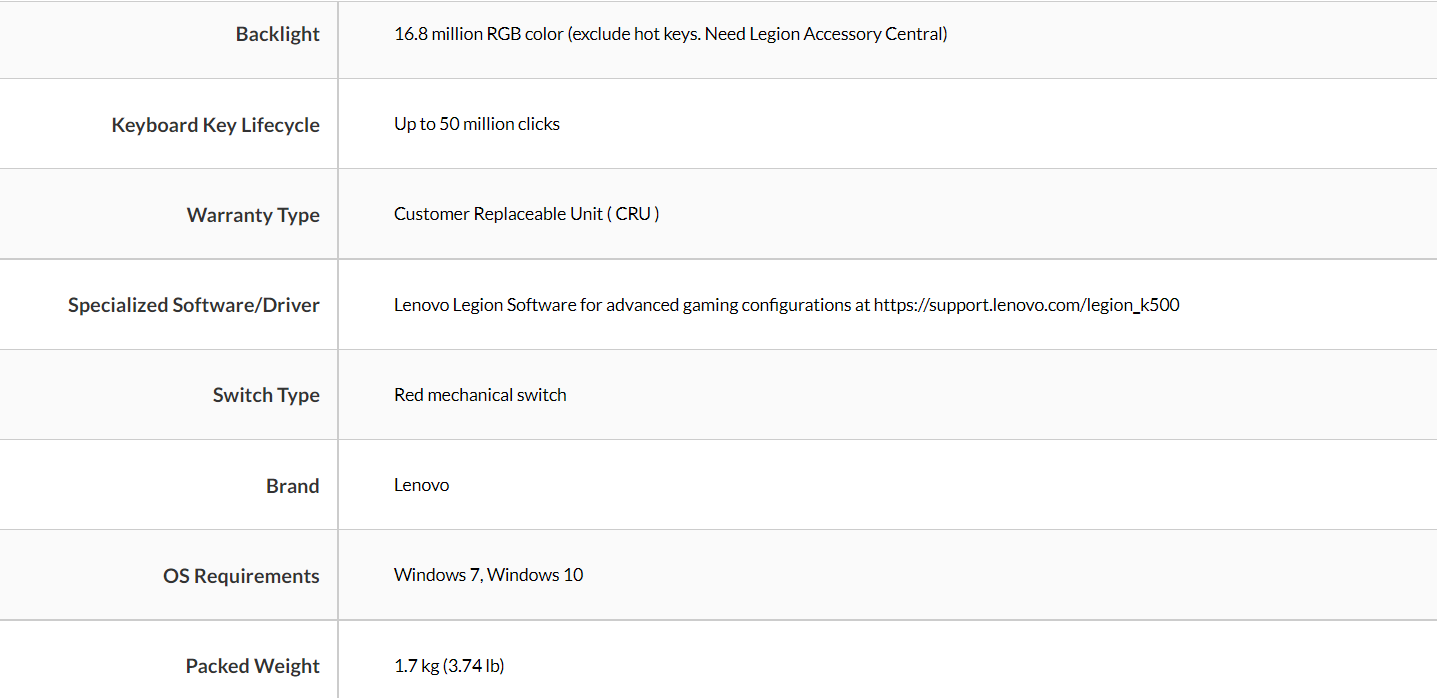Click the Backlight row label
This screenshot has width=1437, height=698.
(x=277, y=34)
